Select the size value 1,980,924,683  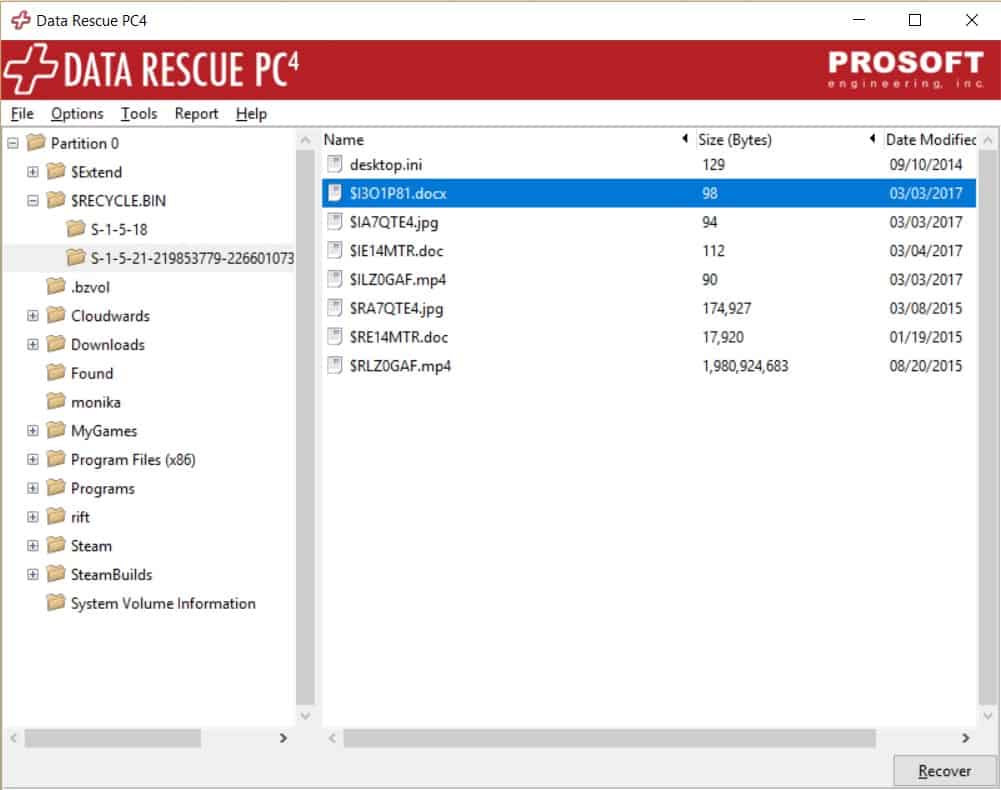click(x=745, y=366)
